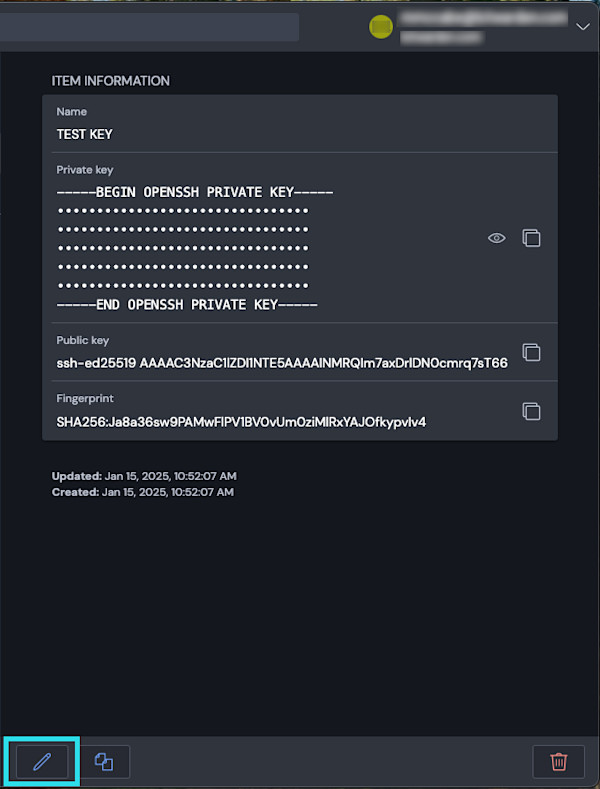The width and height of the screenshot is (600, 789).
Task: Click the BEGIN OPENSSH PRIVATE KEY line
Action: coord(195,192)
